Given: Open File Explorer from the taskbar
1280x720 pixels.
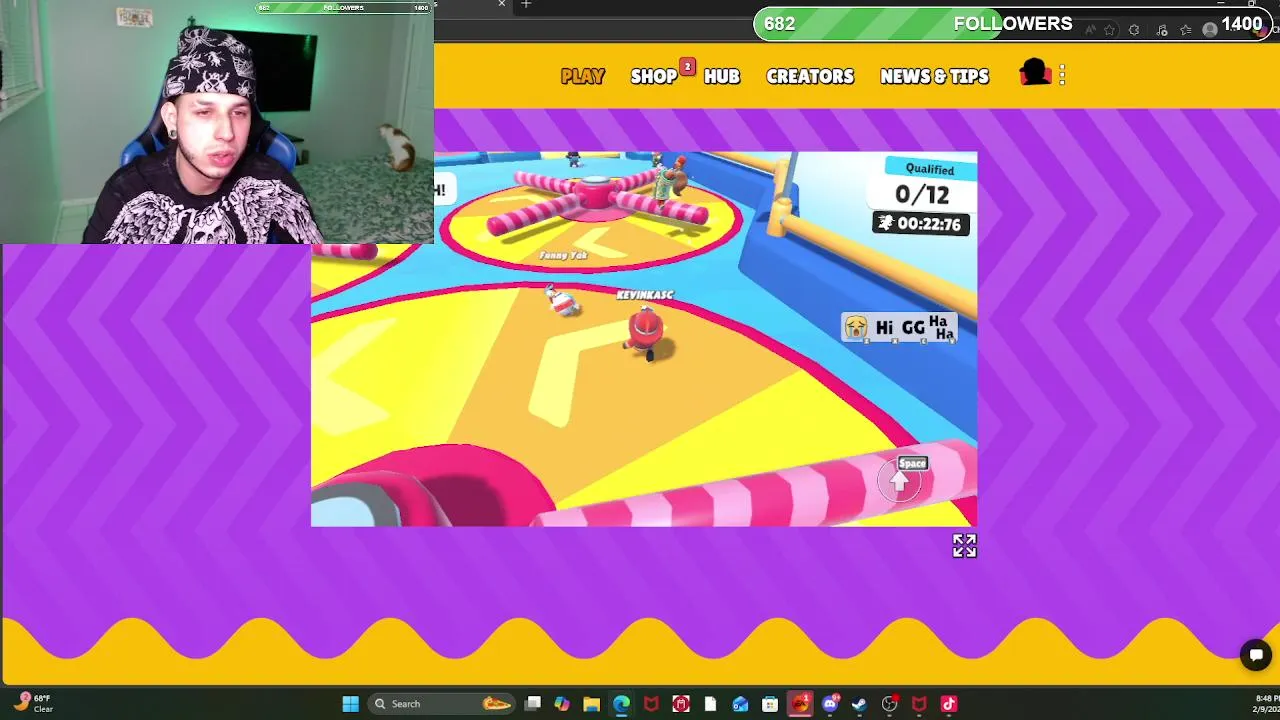Looking at the screenshot, I should click(x=592, y=704).
